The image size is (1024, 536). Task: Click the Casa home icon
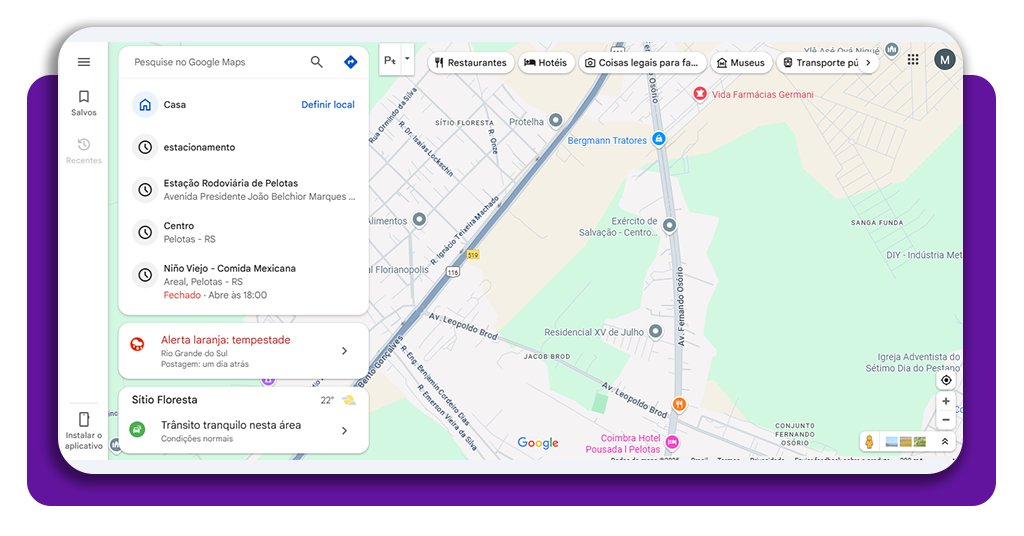pos(146,104)
